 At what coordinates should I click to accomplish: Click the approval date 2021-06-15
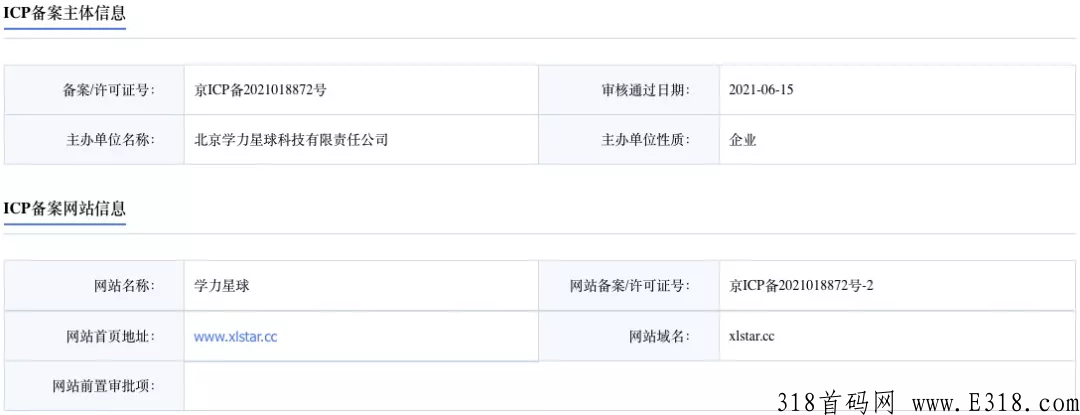pyautogui.click(x=760, y=89)
